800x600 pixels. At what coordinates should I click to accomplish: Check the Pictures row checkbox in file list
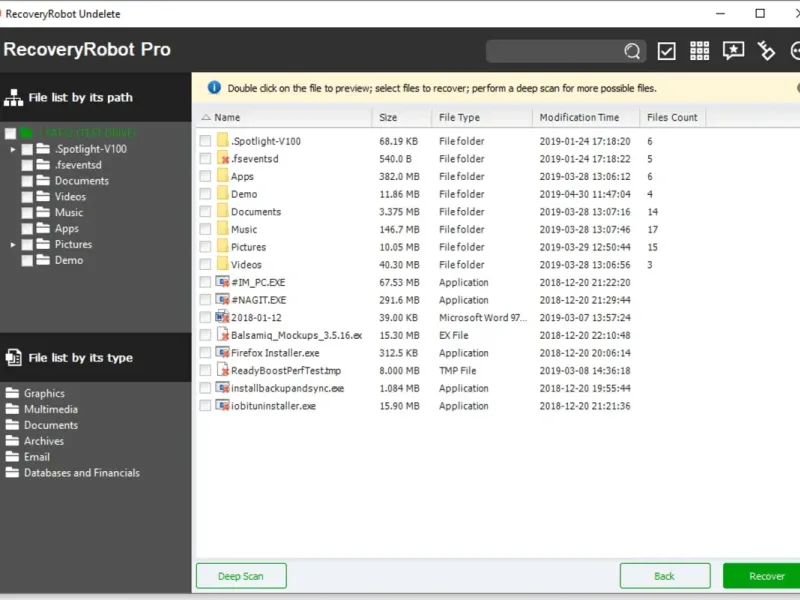205,247
